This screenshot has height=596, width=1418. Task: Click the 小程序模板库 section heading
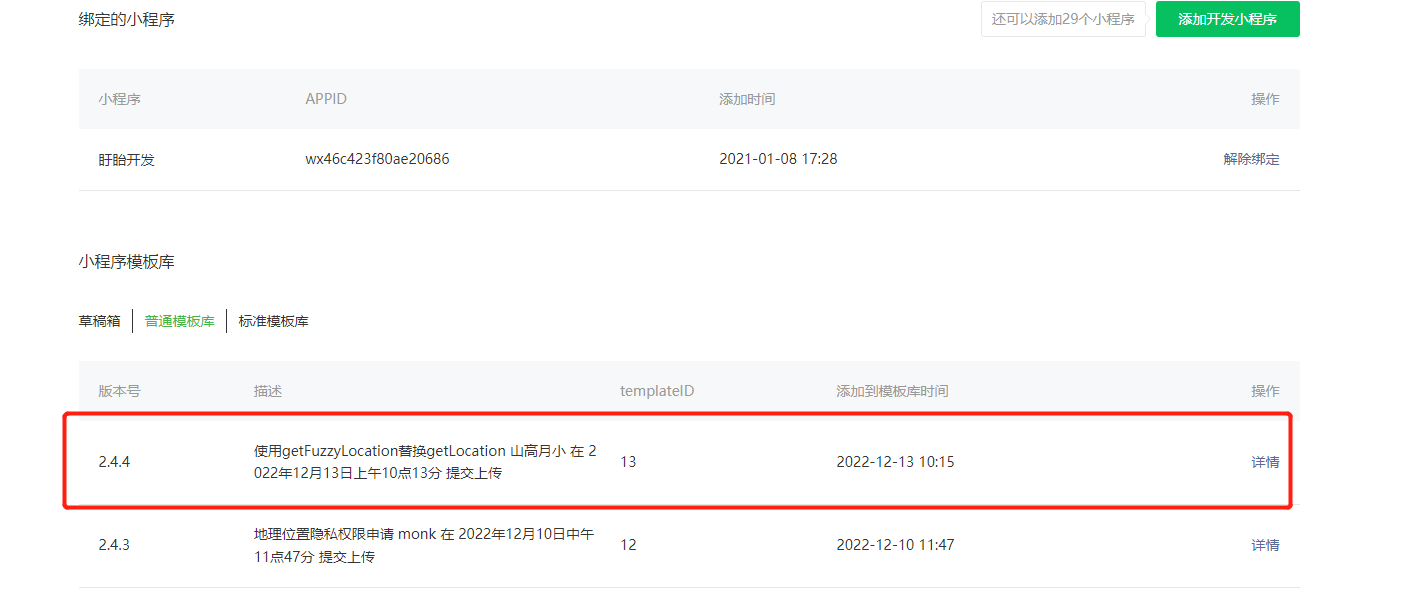[x=127, y=262]
